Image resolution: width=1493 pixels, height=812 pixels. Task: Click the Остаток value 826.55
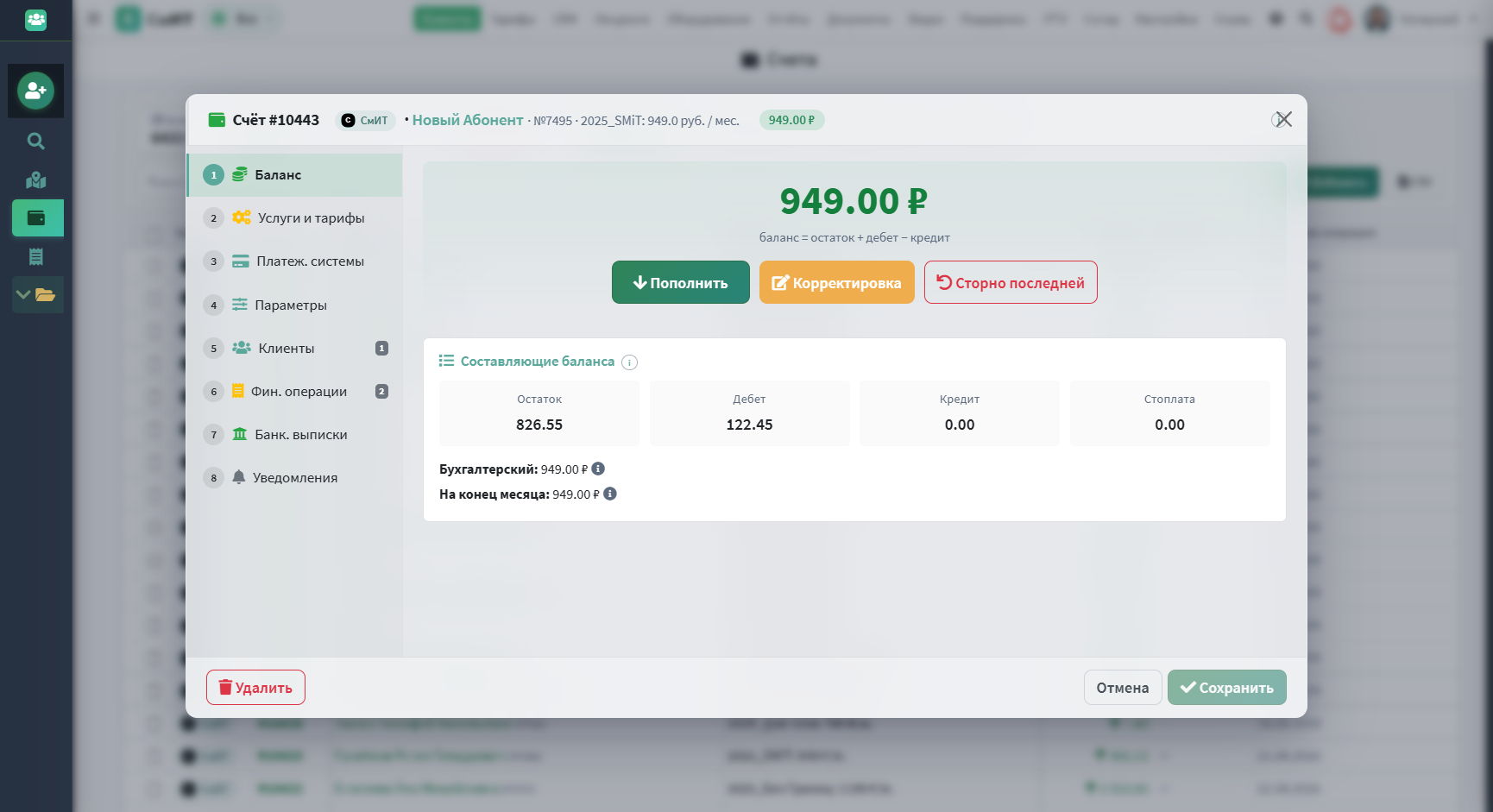[539, 425]
